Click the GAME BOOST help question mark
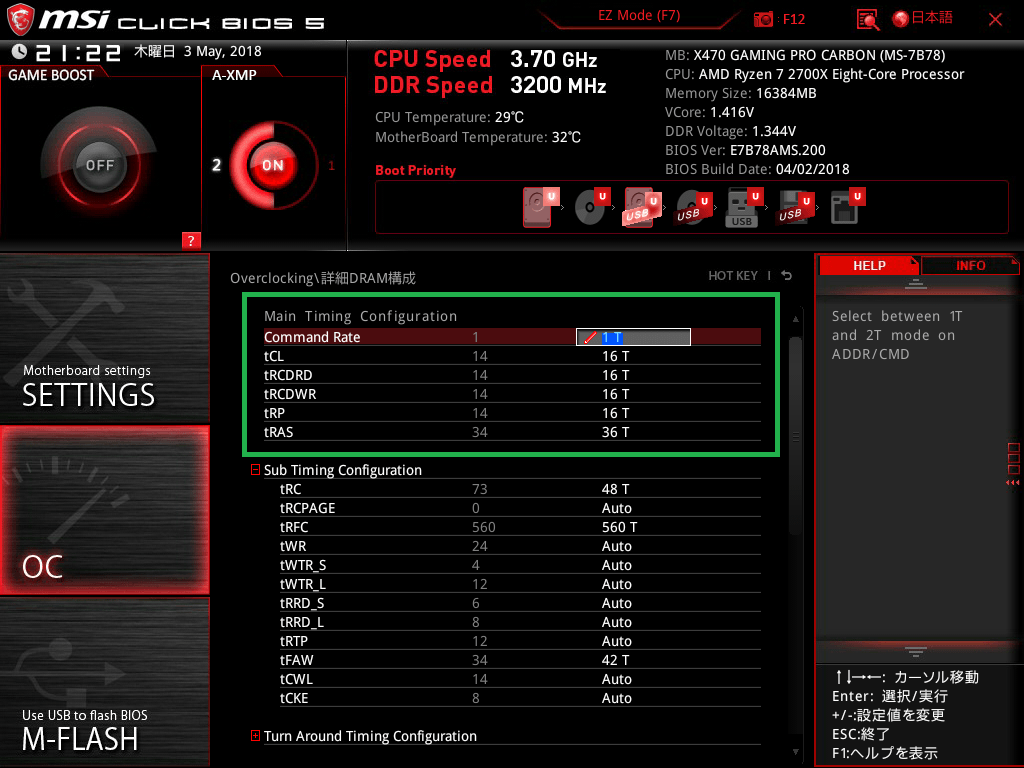 pyautogui.click(x=191, y=240)
